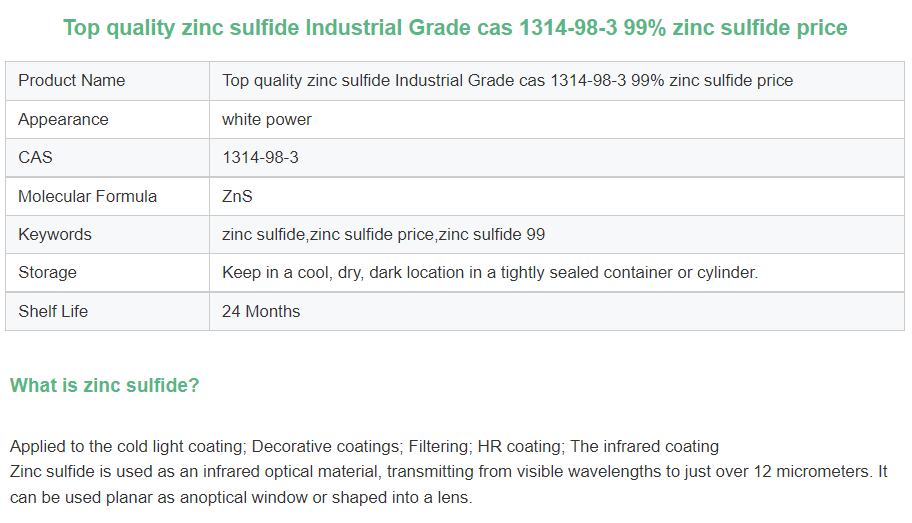Click the '24 Months' shelf life value
This screenshot has height=523, width=912.
tap(260, 311)
